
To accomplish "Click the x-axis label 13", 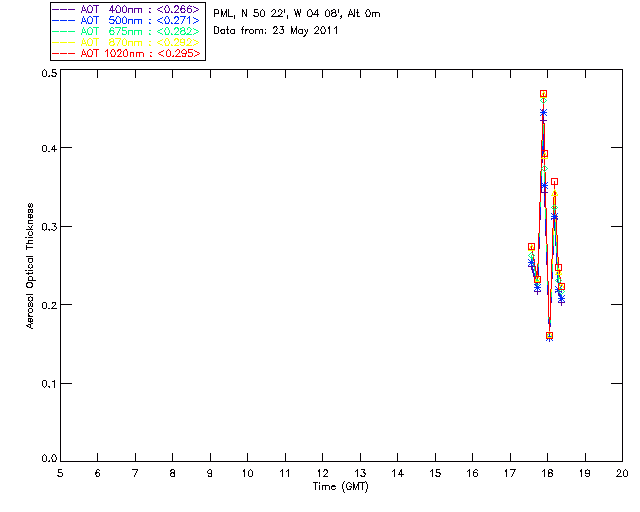I will tap(360, 473).
